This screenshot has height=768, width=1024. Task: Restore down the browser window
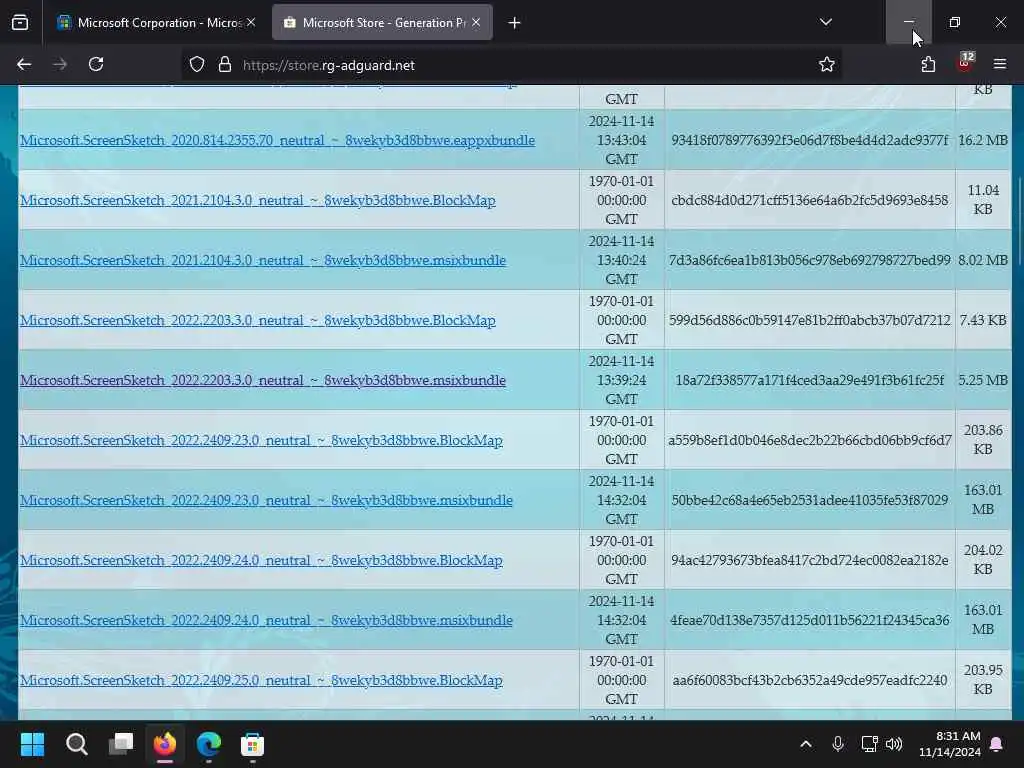(954, 22)
